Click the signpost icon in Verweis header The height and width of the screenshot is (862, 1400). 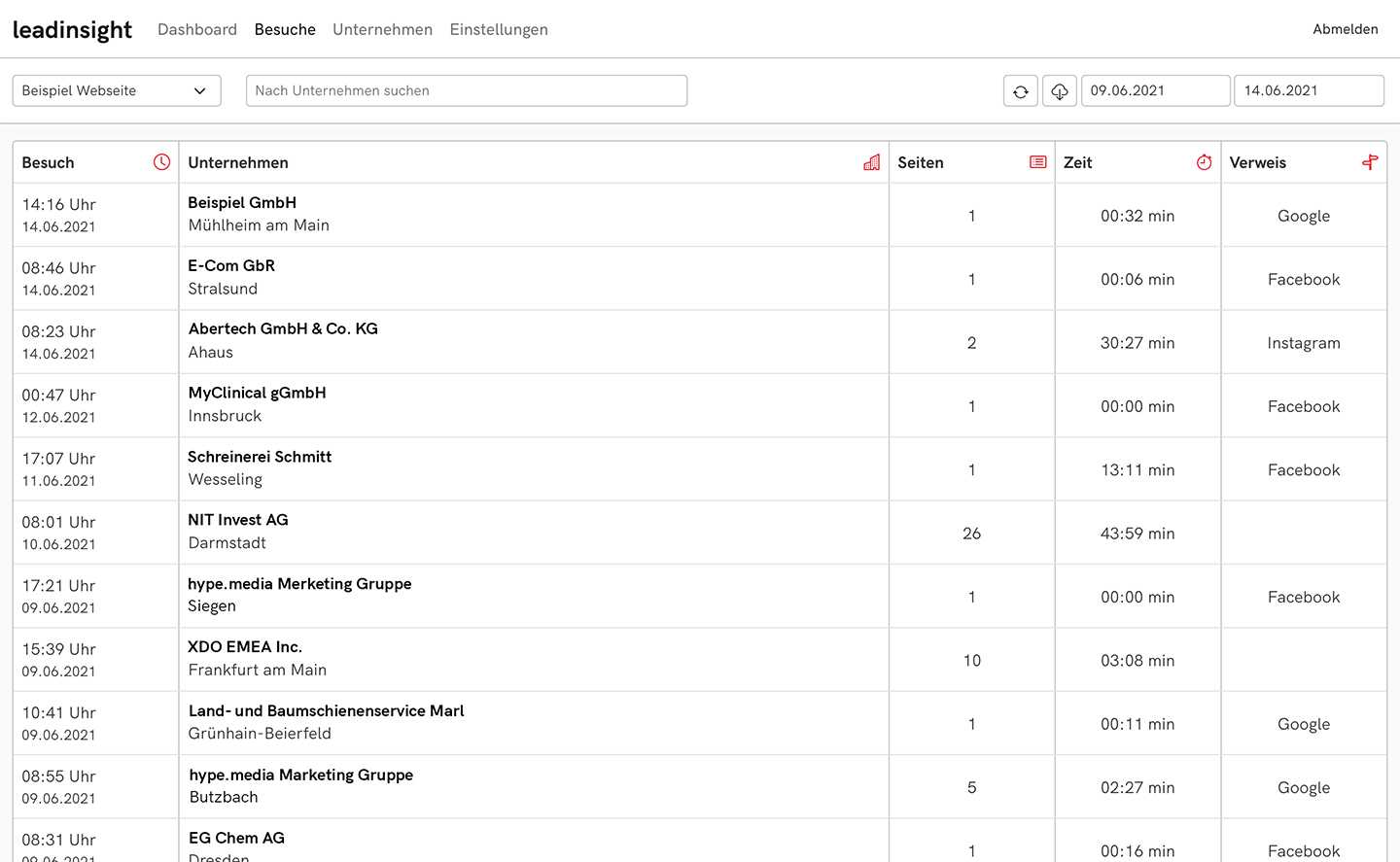(1370, 162)
